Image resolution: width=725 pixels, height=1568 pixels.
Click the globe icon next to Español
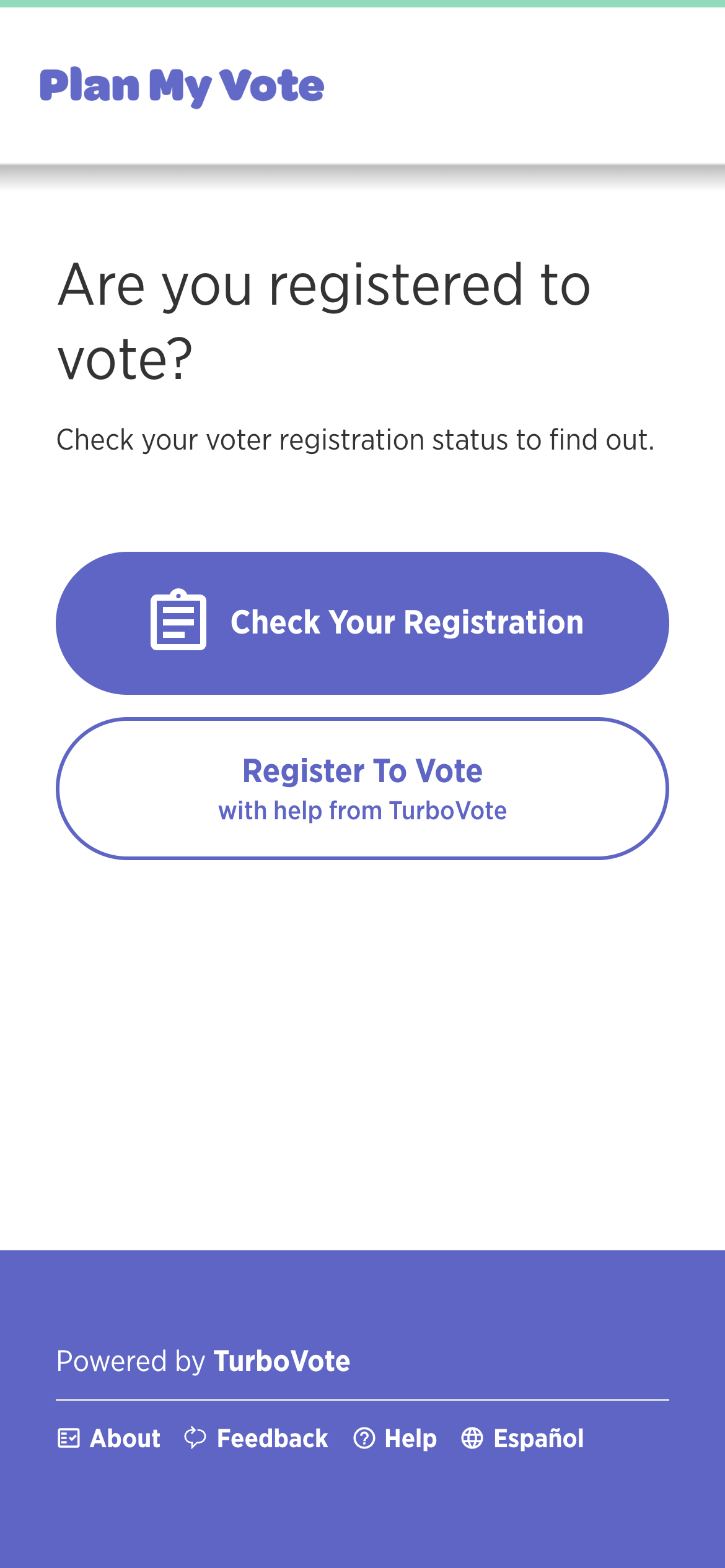point(474,1439)
